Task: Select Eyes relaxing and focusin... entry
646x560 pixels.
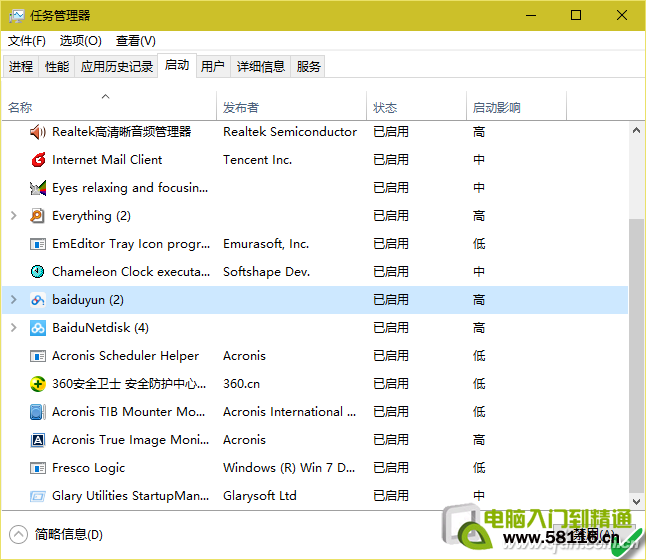Action: point(130,188)
